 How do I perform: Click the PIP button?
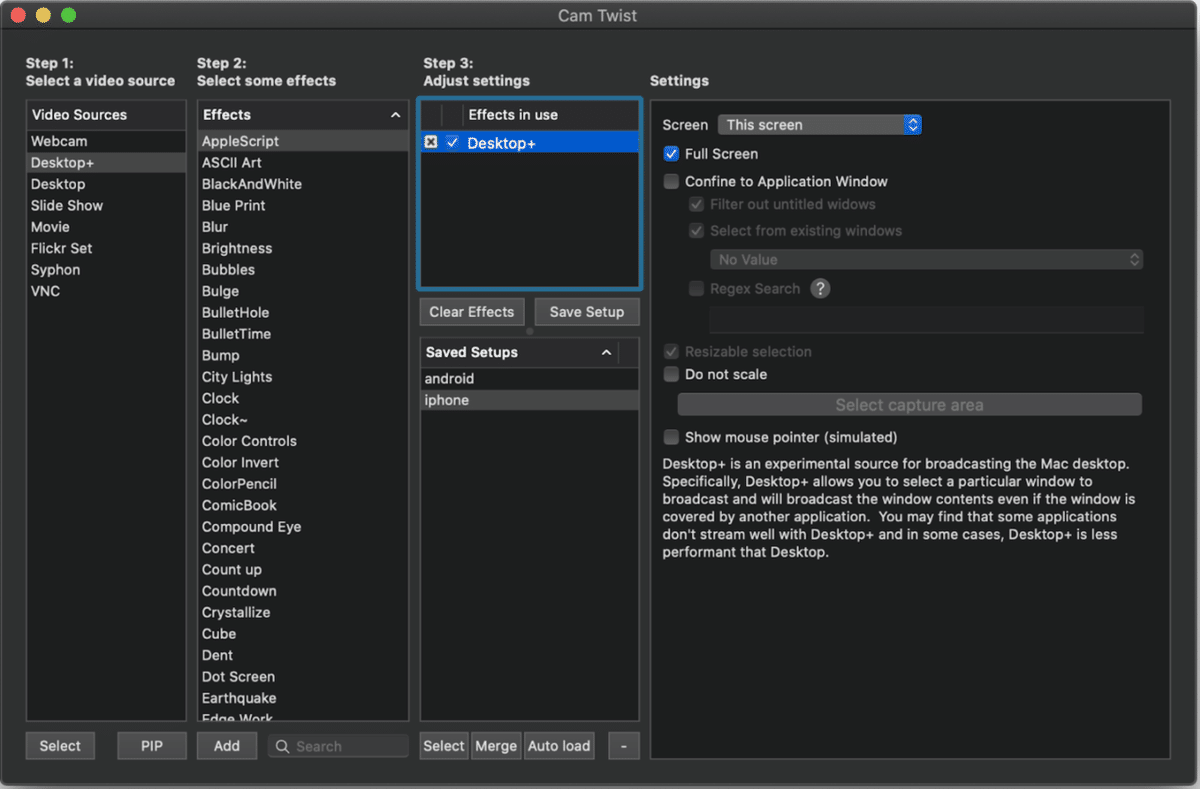coord(151,746)
